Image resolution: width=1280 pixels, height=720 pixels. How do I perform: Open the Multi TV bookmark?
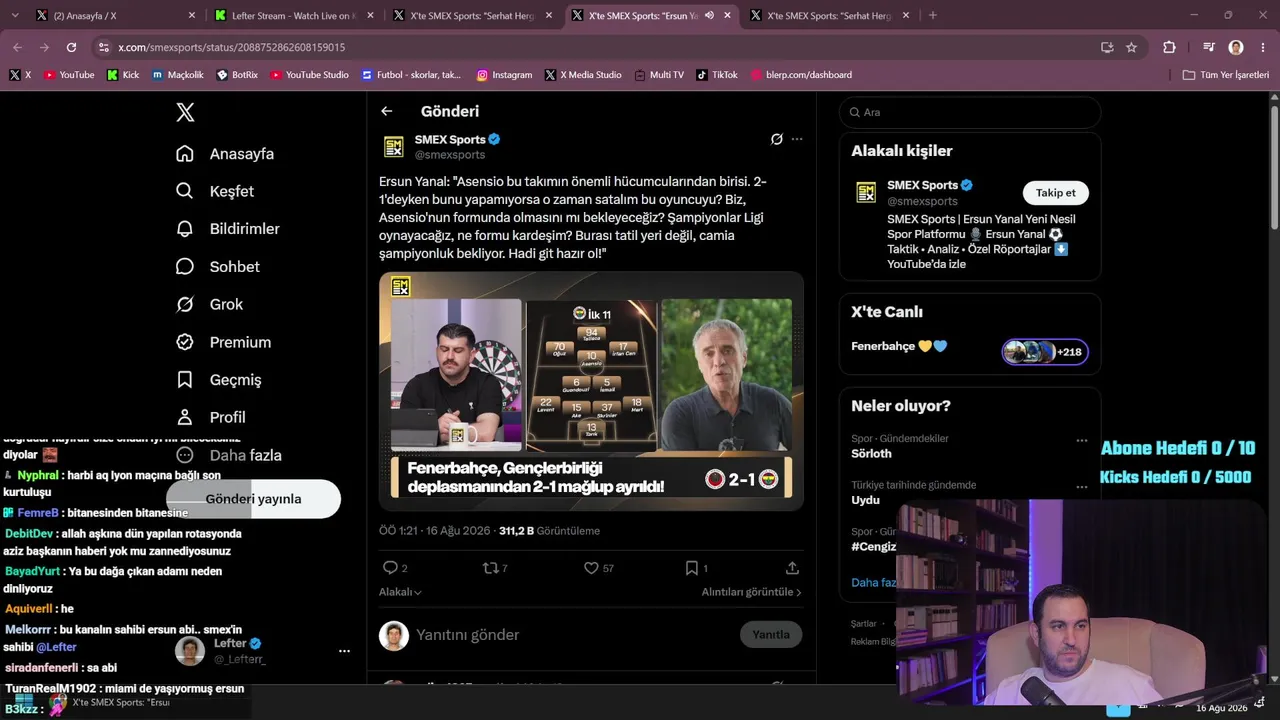click(x=659, y=75)
